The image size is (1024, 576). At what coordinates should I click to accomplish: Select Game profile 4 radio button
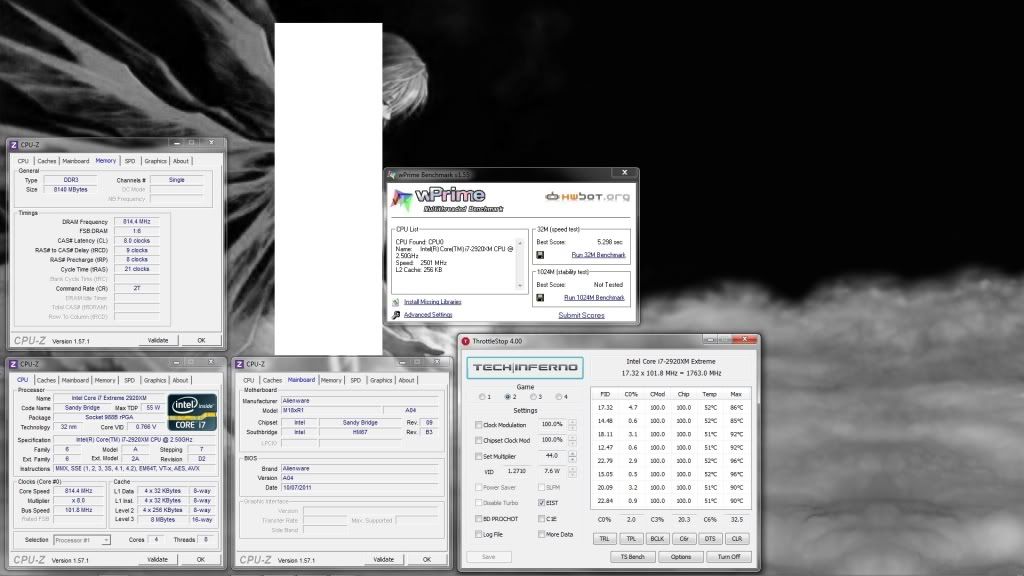click(559, 397)
